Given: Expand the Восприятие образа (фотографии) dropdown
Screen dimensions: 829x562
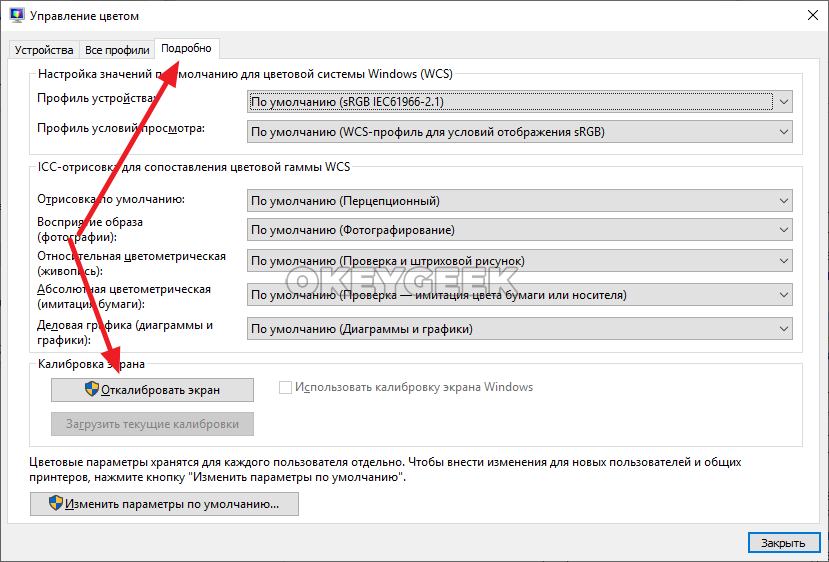Looking at the screenshot, I should 519,230.
